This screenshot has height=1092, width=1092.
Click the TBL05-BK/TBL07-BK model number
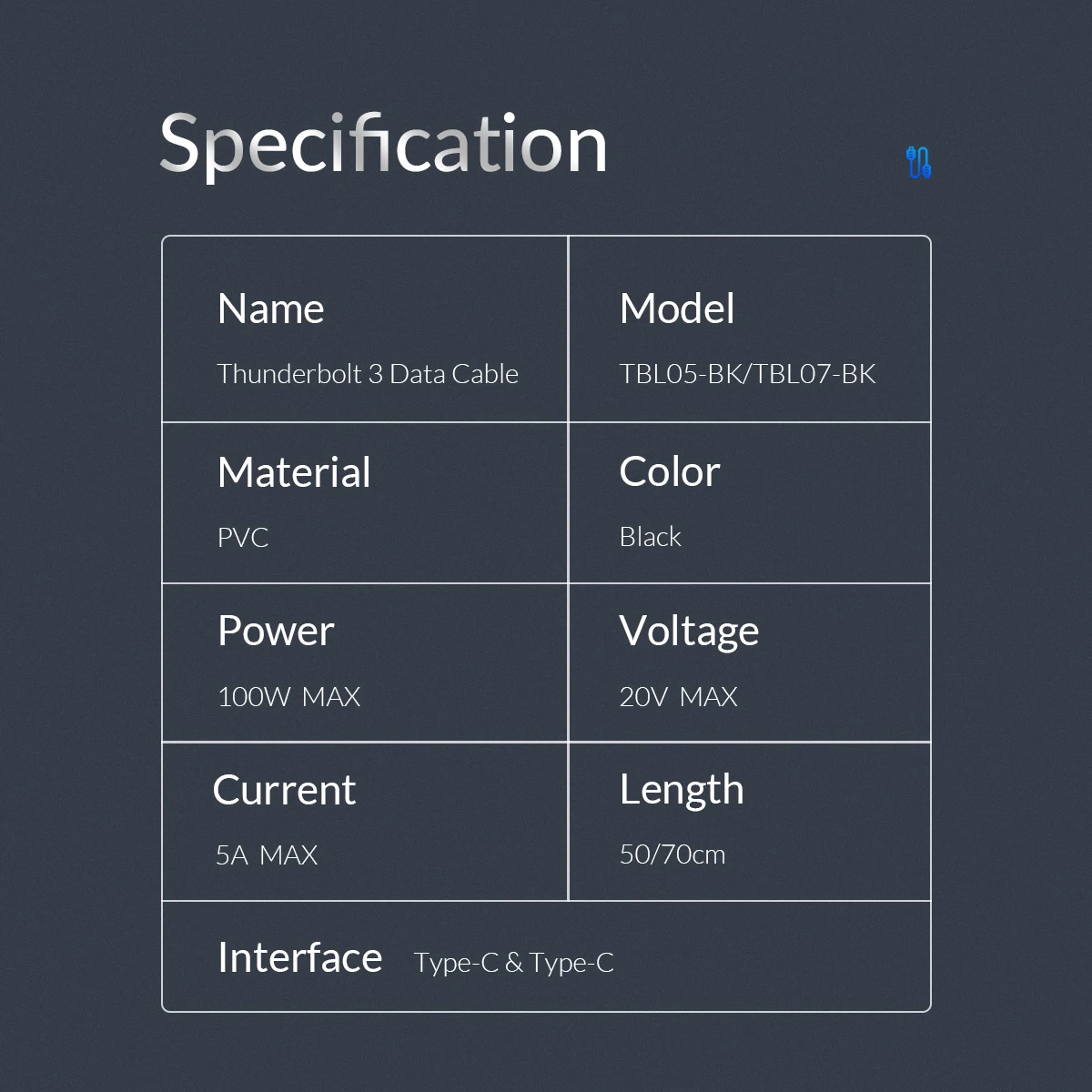(x=747, y=374)
